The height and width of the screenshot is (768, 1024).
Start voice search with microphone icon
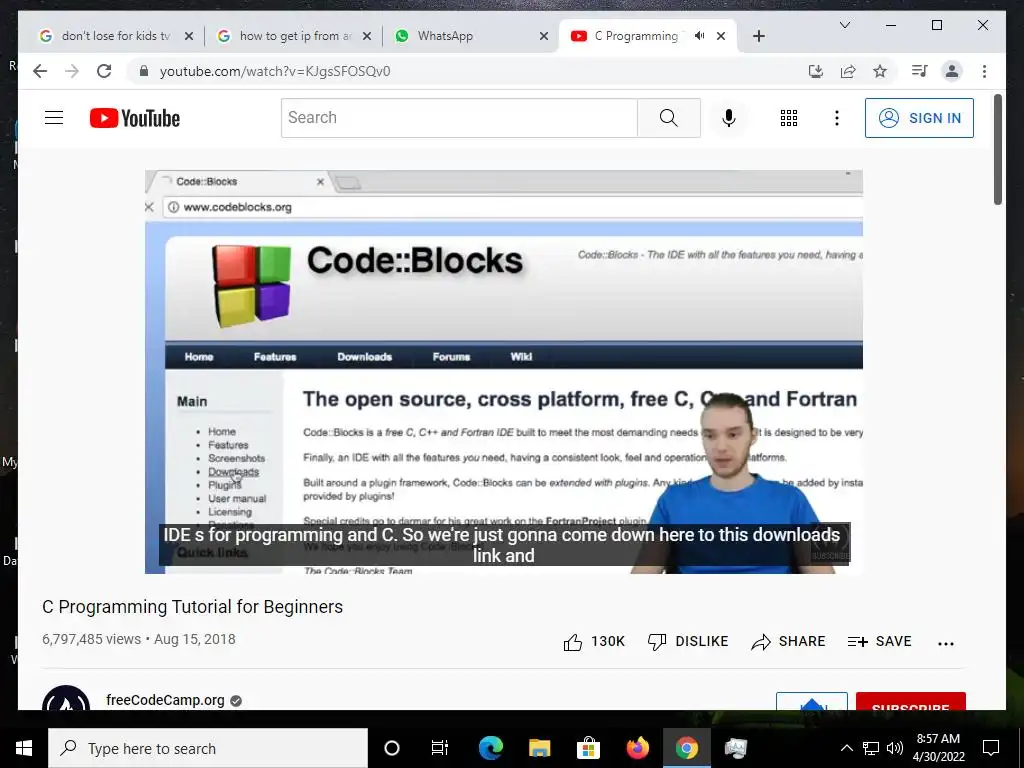729,118
